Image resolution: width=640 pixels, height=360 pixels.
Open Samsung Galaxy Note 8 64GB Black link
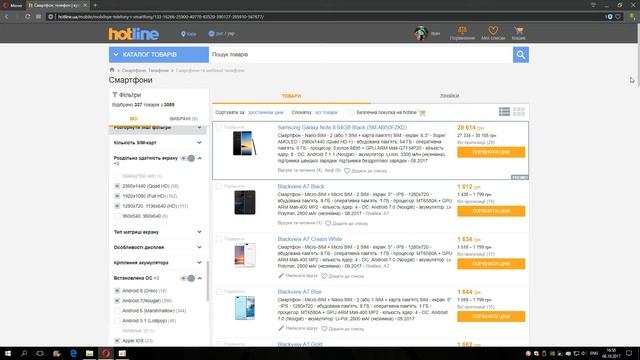pyautogui.click(x=342, y=128)
